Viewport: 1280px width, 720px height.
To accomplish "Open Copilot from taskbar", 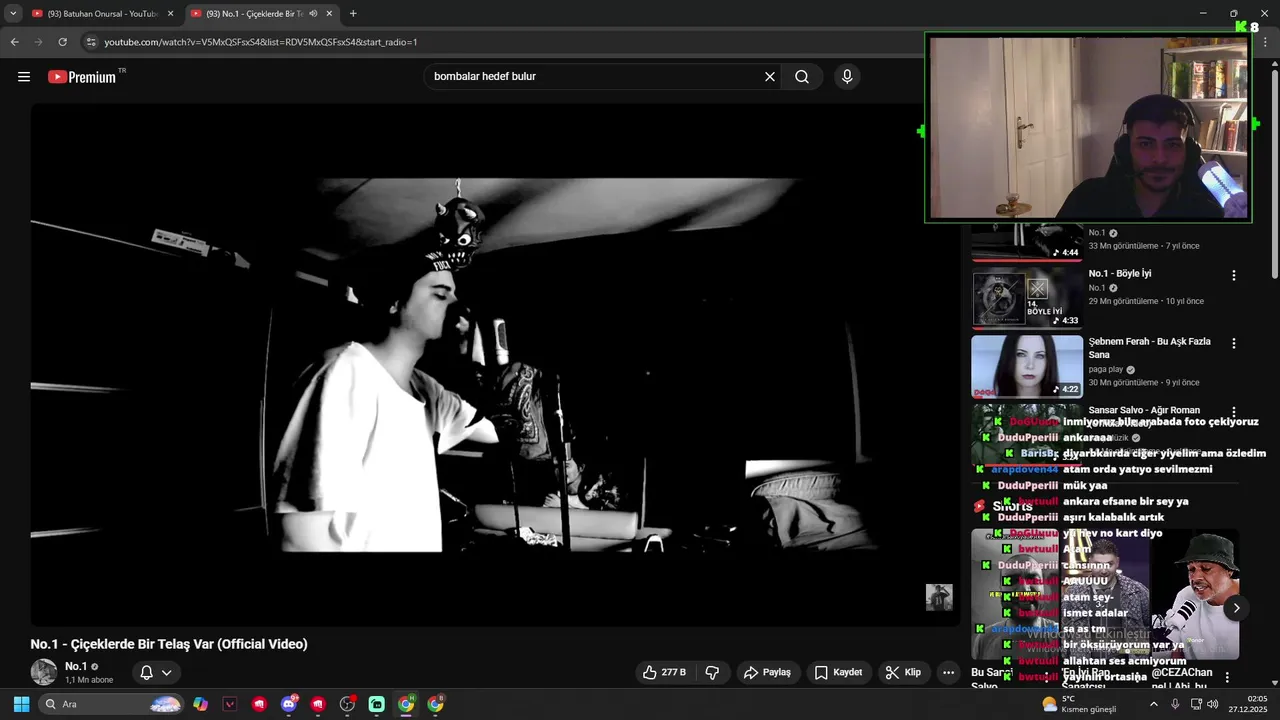I will (x=200, y=704).
